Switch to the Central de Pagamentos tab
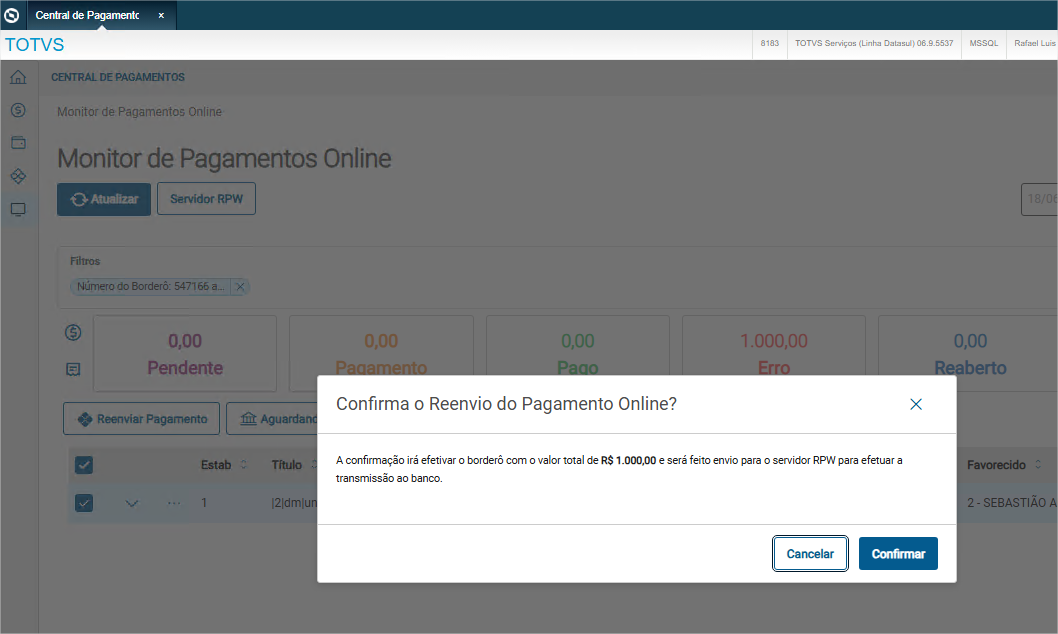 click(x=88, y=15)
